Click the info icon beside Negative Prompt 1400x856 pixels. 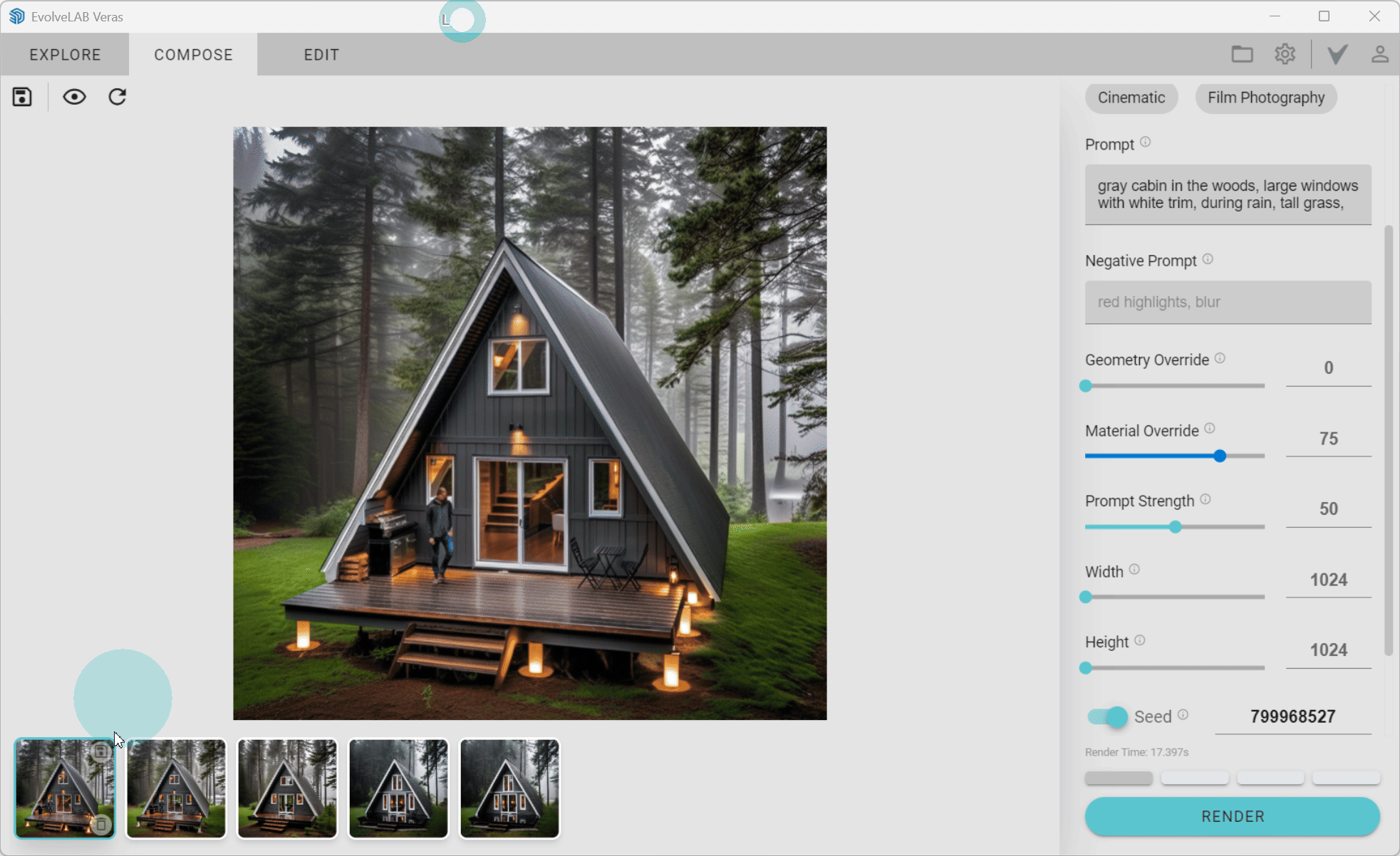point(1208,259)
